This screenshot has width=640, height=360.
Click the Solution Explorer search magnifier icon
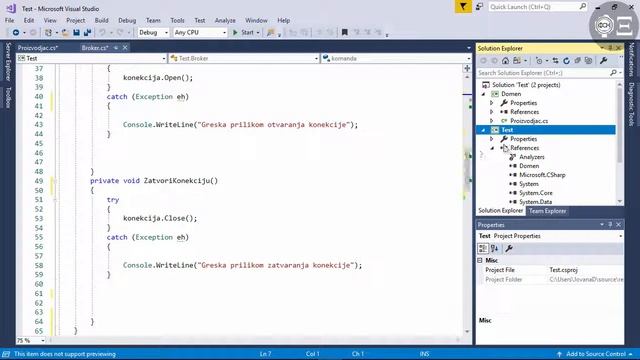point(613,73)
